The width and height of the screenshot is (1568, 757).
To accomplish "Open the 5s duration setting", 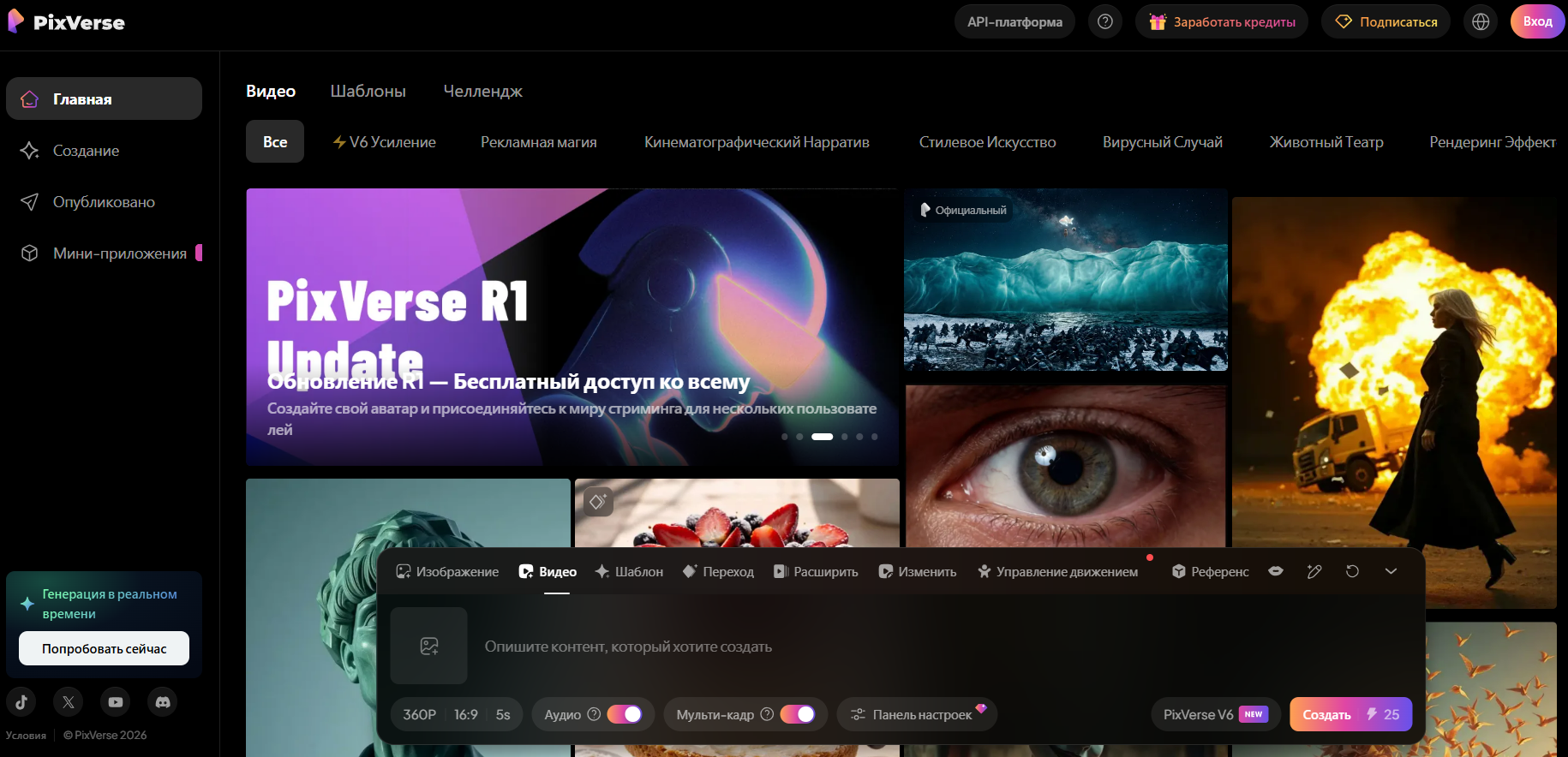I will (x=503, y=714).
